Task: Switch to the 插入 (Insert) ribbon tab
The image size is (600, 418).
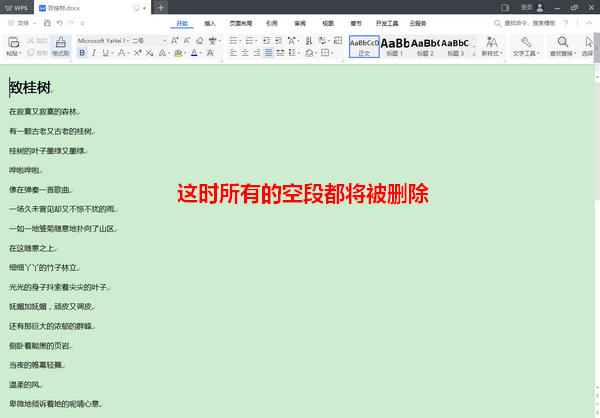Action: tap(209, 21)
